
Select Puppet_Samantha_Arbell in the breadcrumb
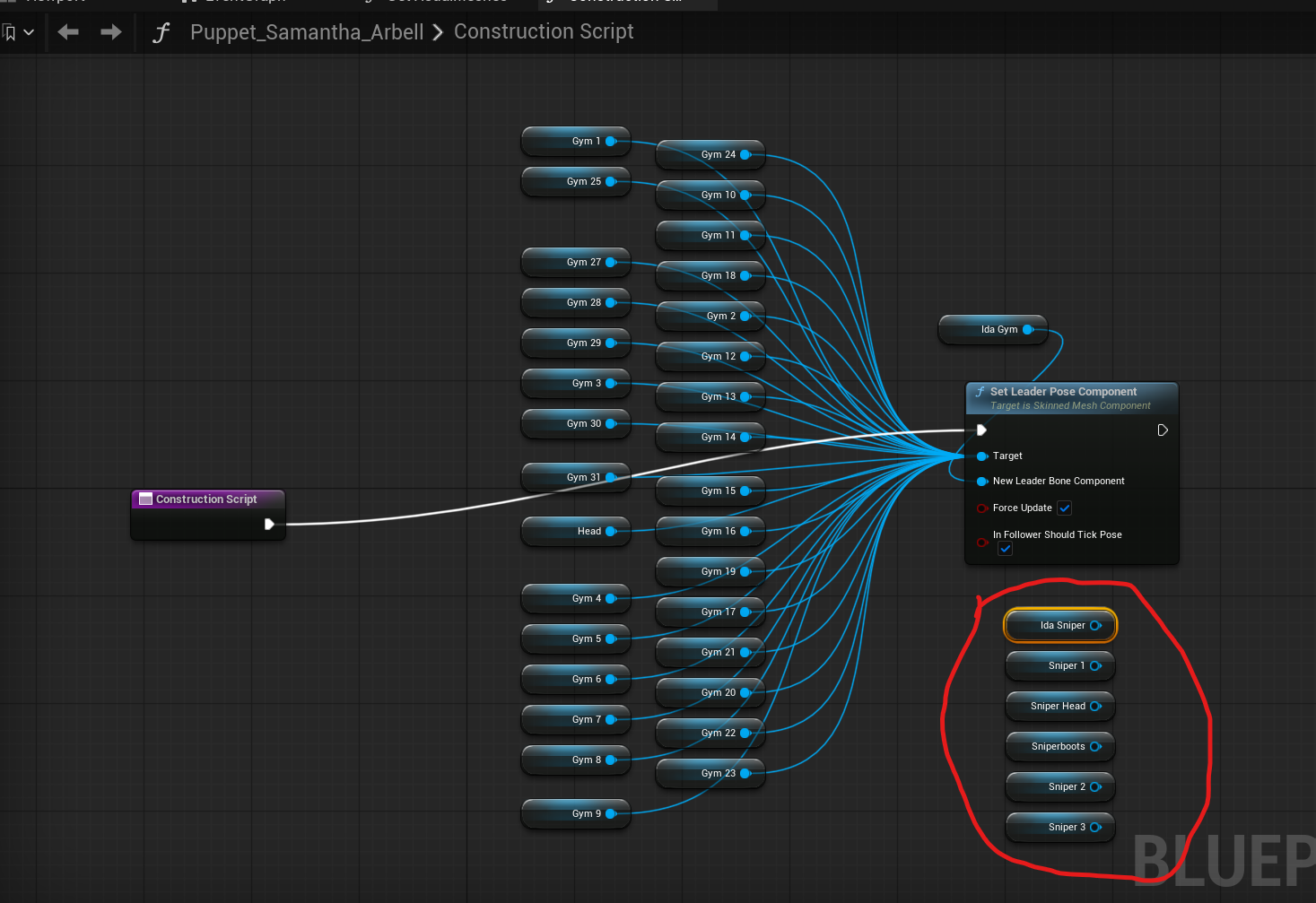pos(307,32)
